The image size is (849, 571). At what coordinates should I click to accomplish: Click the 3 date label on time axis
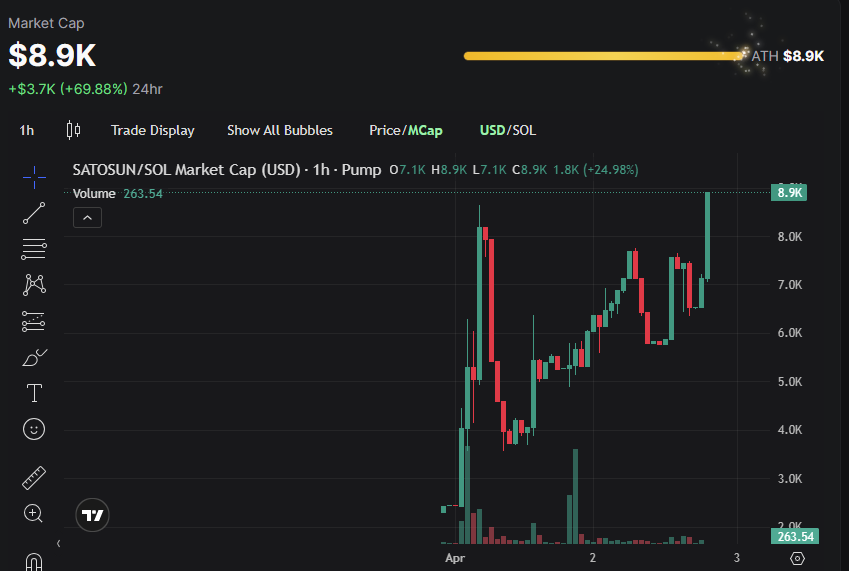(x=737, y=557)
